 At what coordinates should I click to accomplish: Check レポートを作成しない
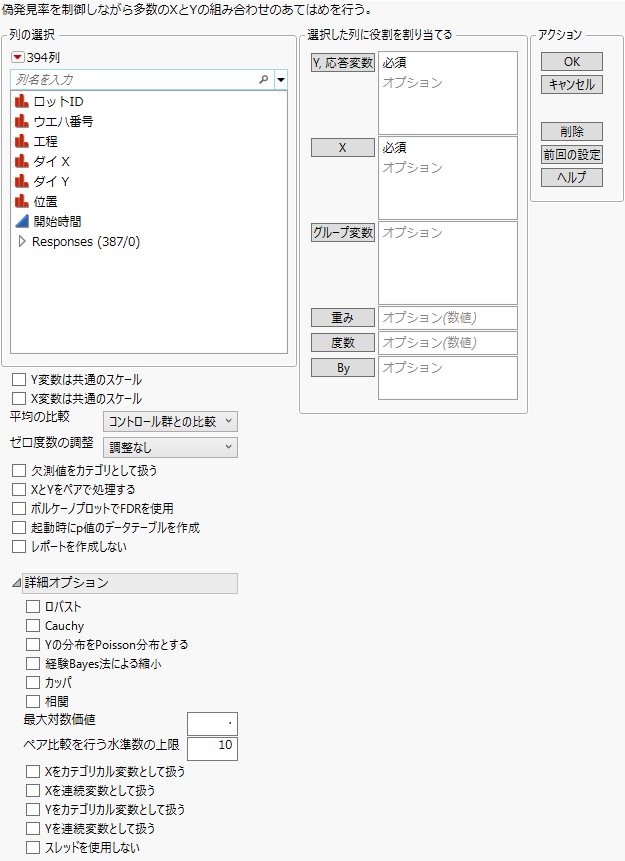click(x=19, y=546)
